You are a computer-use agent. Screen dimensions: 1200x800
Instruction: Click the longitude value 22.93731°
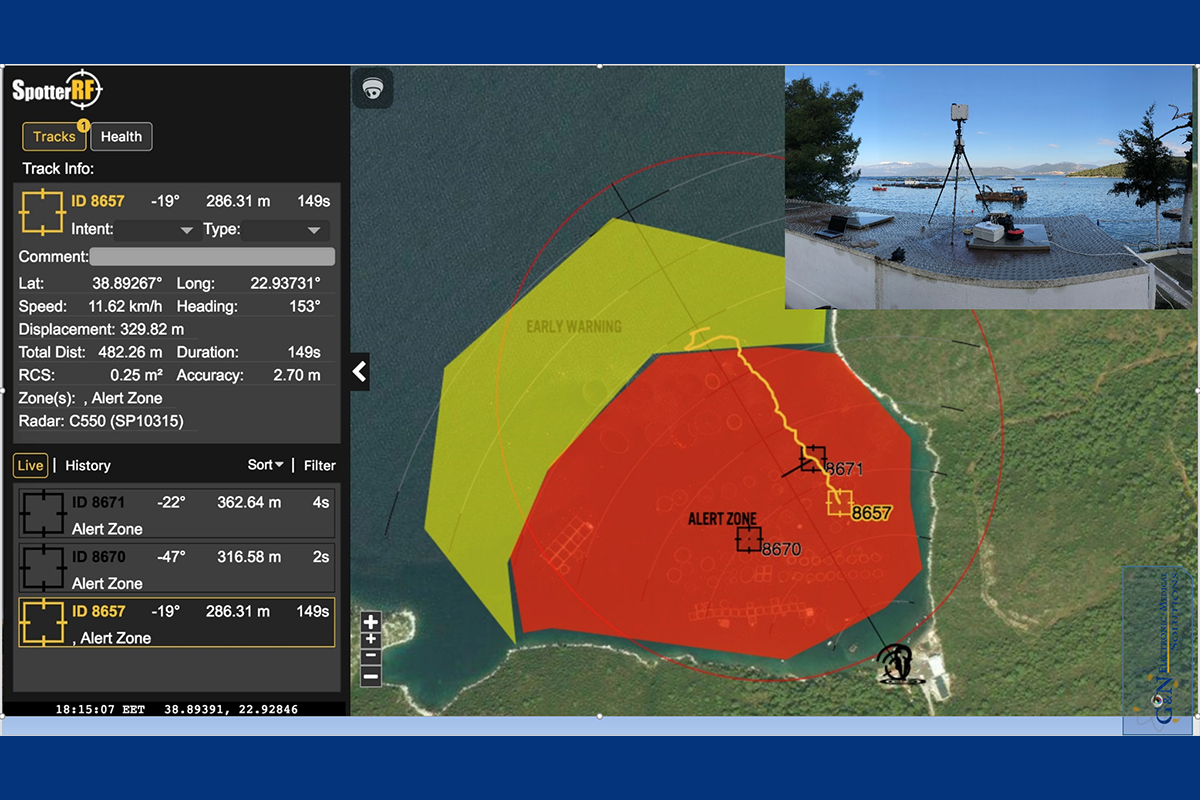point(287,284)
